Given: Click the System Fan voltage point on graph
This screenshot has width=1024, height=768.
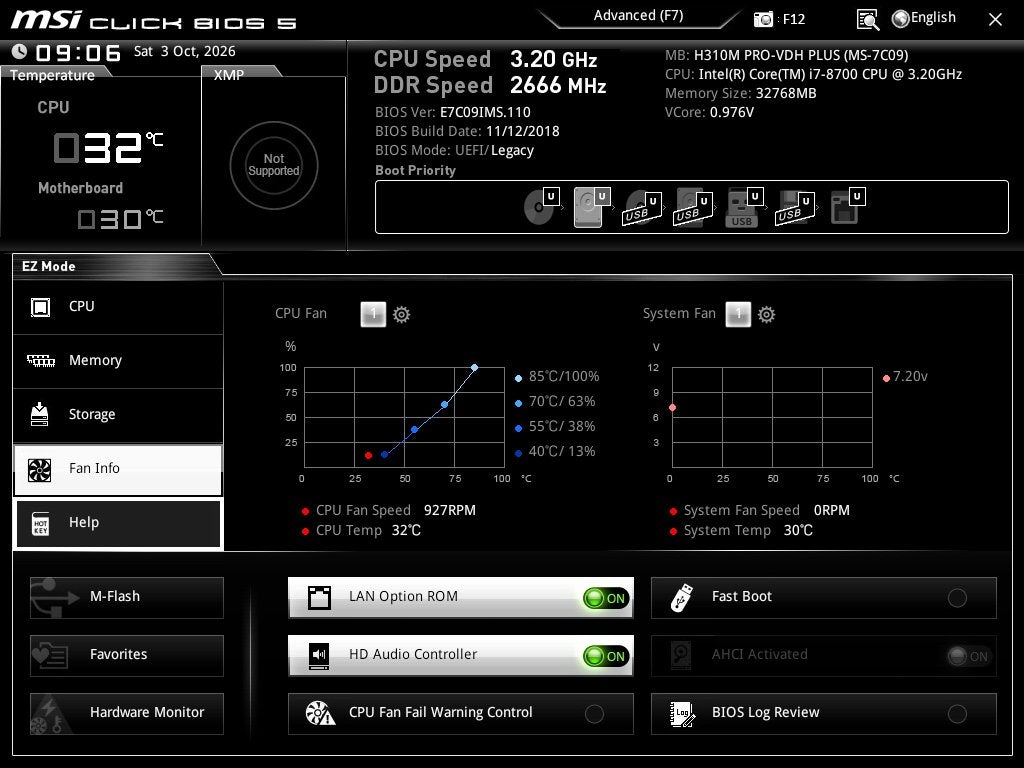Looking at the screenshot, I should (673, 408).
